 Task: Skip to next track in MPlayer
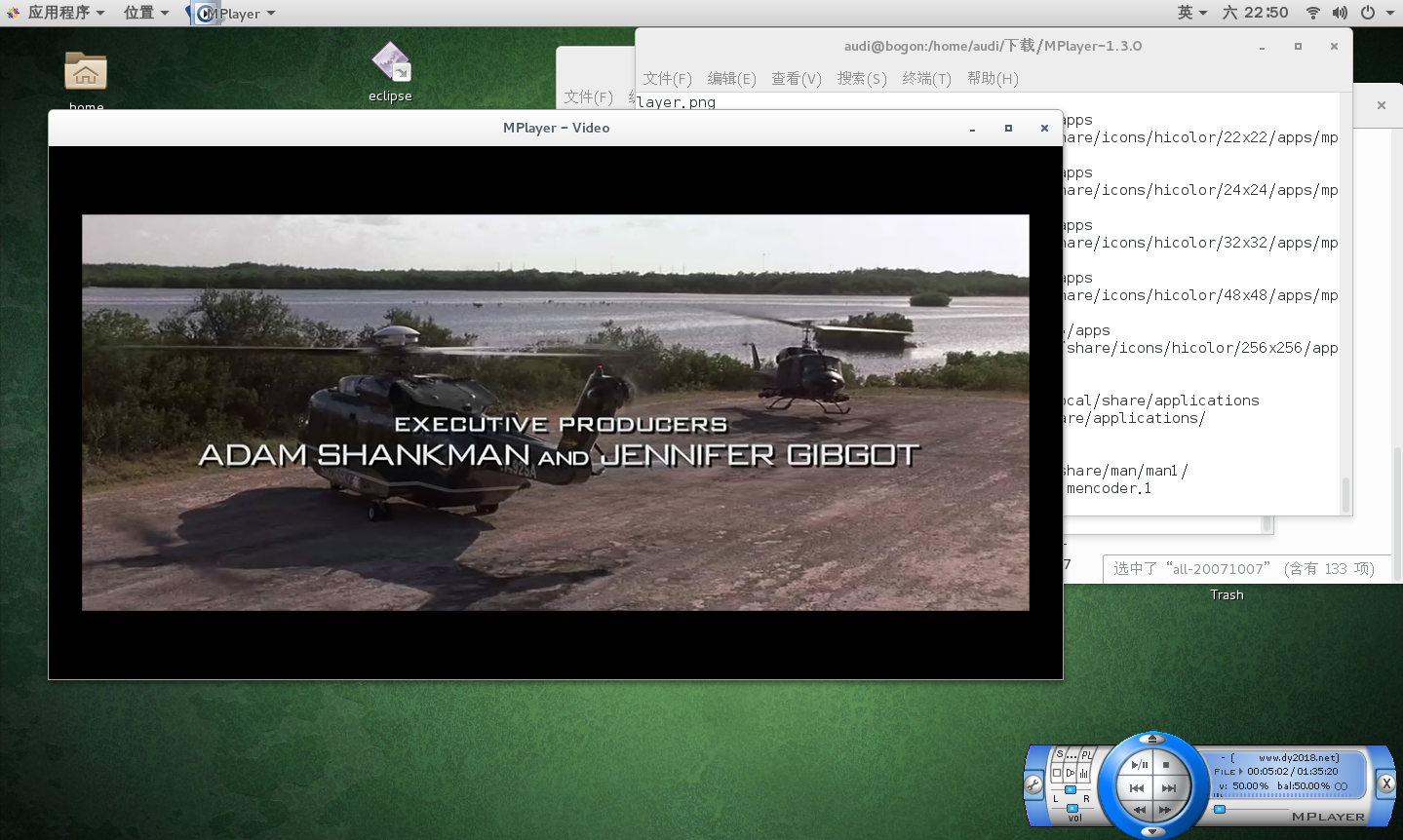pyautogui.click(x=1169, y=788)
